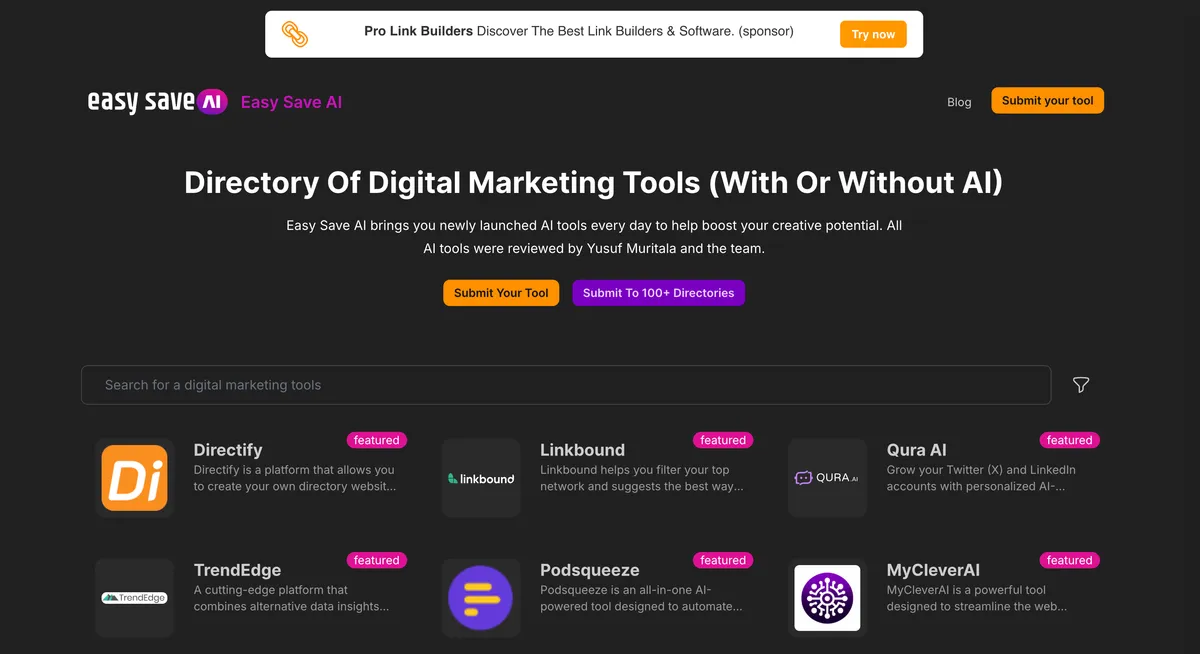Open the Linkbound logo thumbnail
Screen dimensions: 1200x654
pos(481,478)
